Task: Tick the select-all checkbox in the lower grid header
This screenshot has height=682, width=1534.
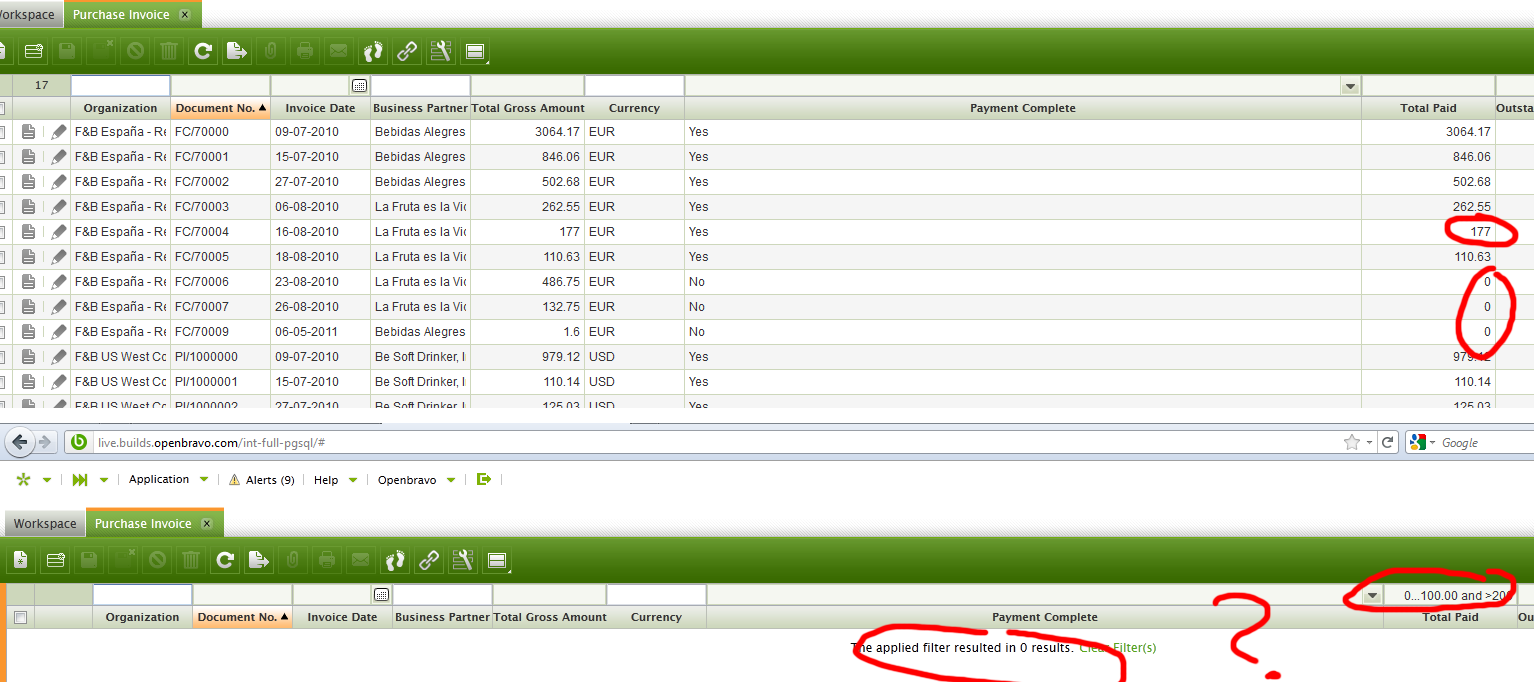Action: click(20, 617)
